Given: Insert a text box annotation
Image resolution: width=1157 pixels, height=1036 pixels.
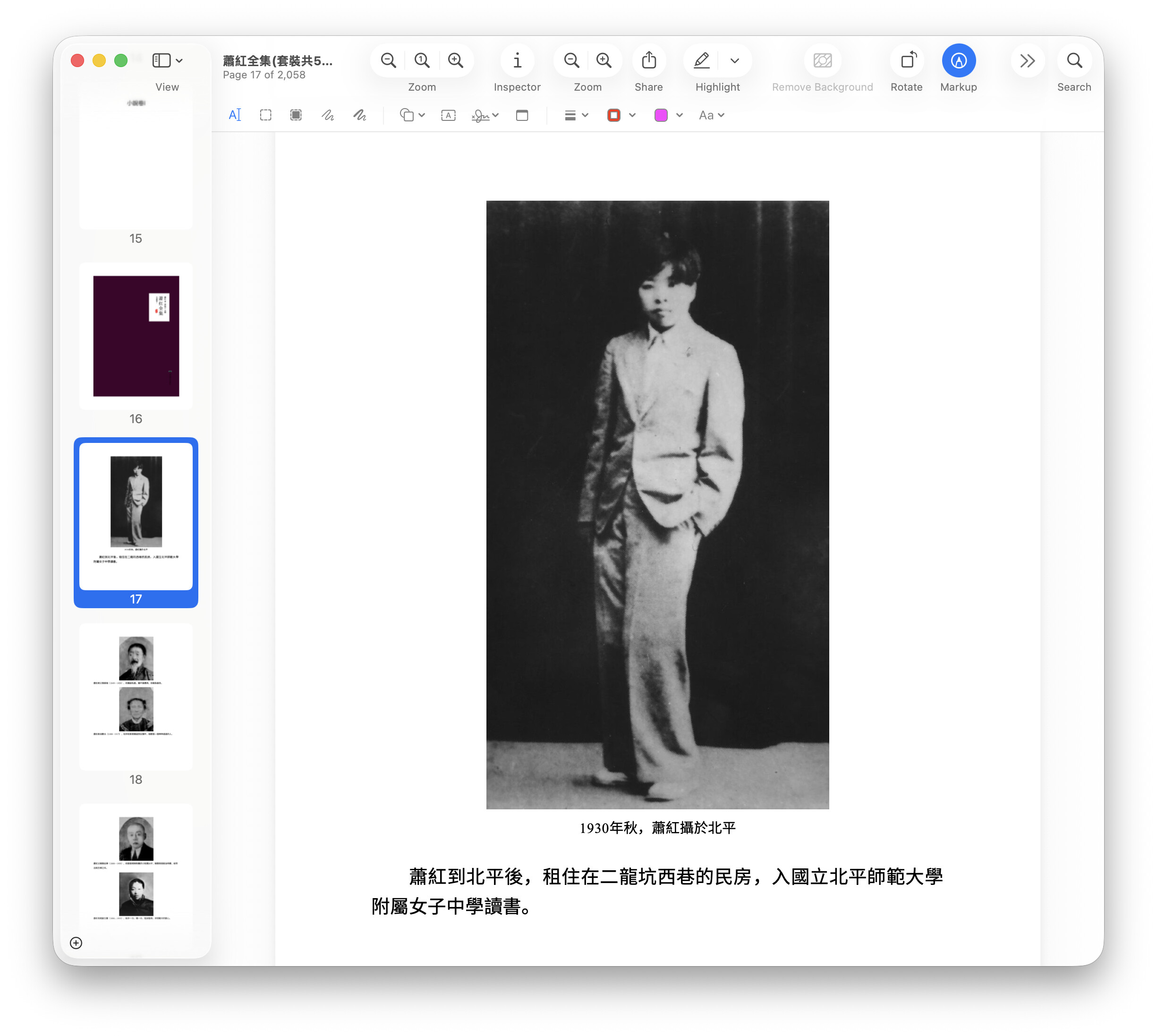Looking at the screenshot, I should 448,116.
